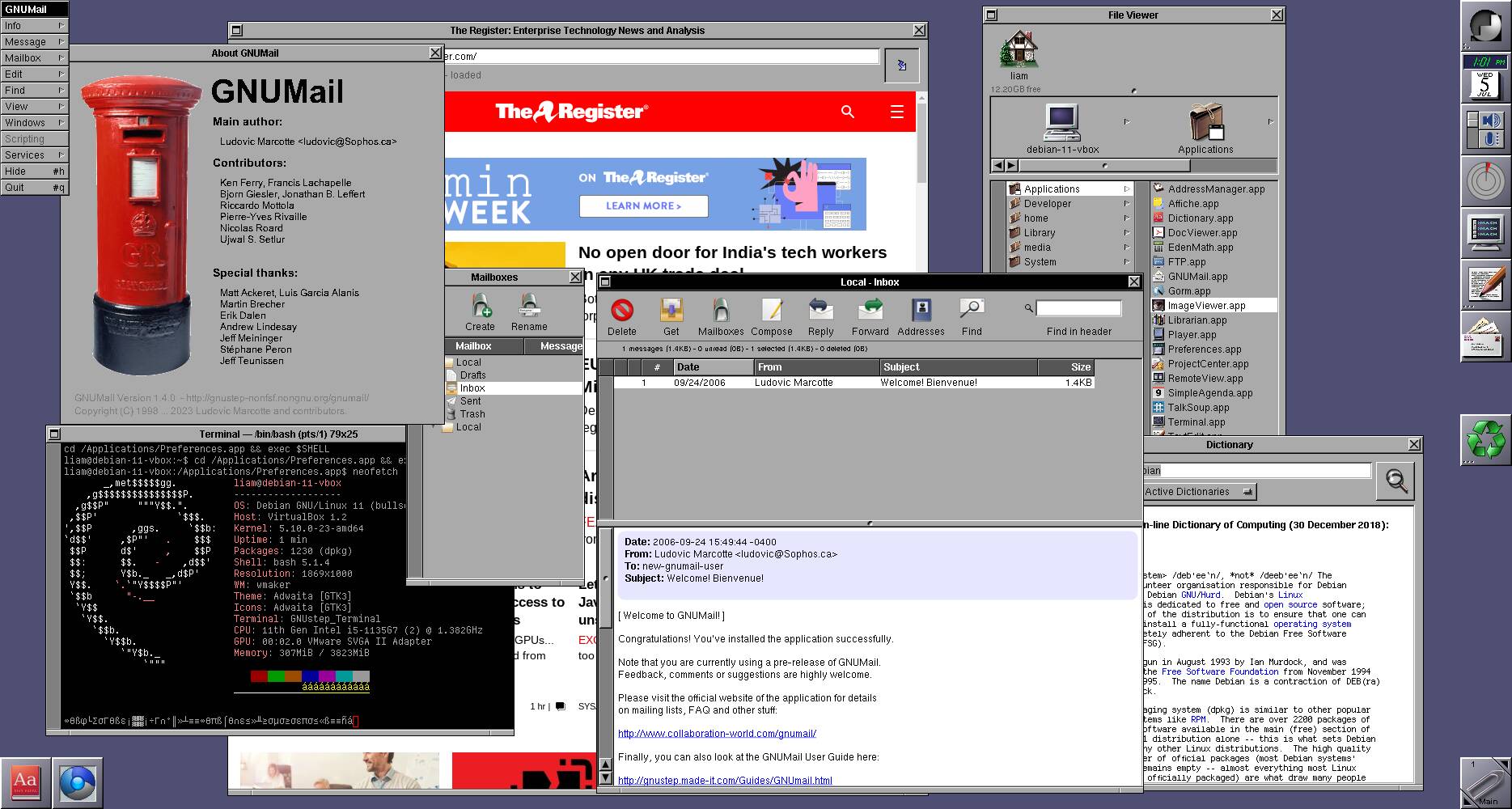This screenshot has width=1512, height=809.
Task: Open the collaboration-world.com gnumail link
Action: click(717, 734)
